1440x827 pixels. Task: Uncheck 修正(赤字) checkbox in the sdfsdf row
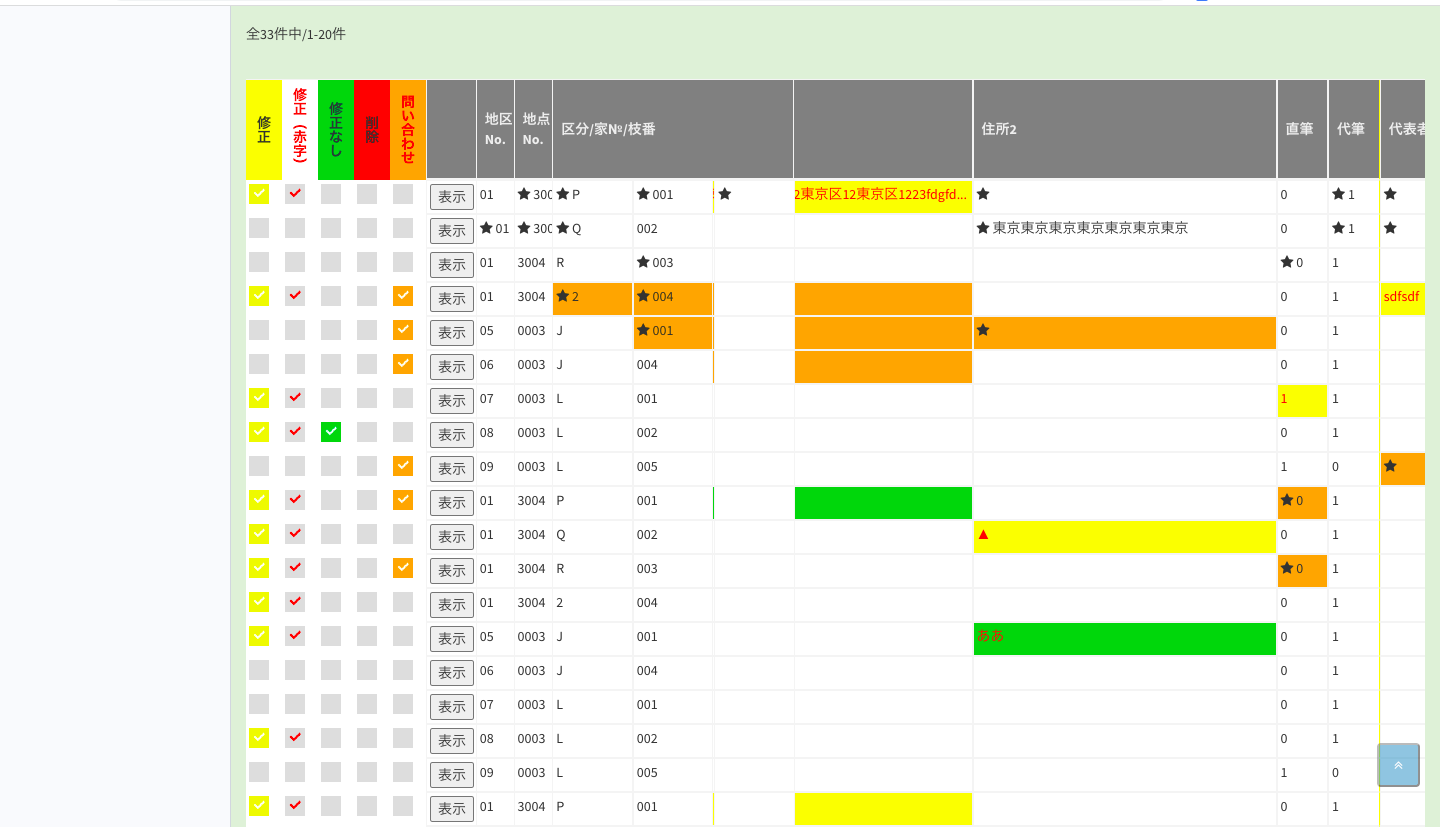[x=295, y=296]
